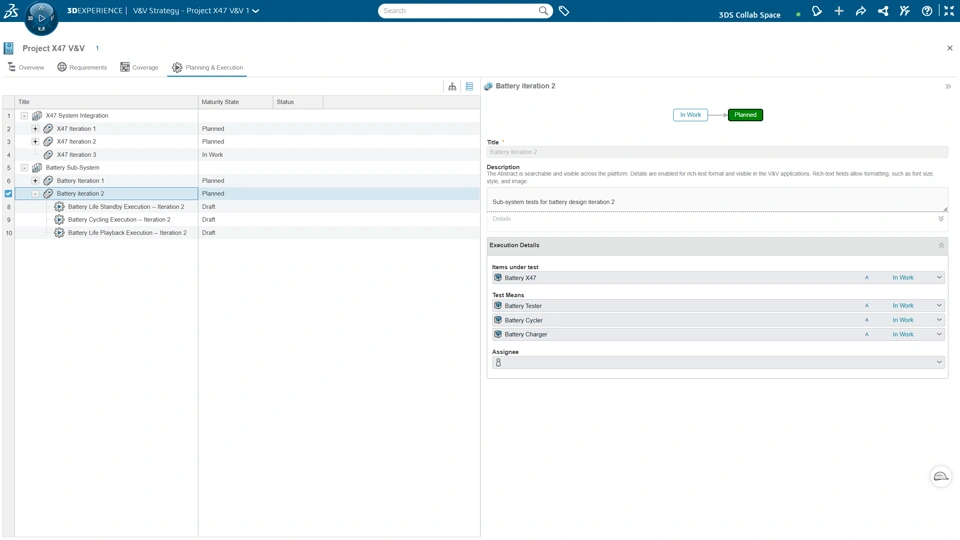Click the share arrow icon
Image resolution: width=960 pixels, height=540 pixels.
point(861,11)
